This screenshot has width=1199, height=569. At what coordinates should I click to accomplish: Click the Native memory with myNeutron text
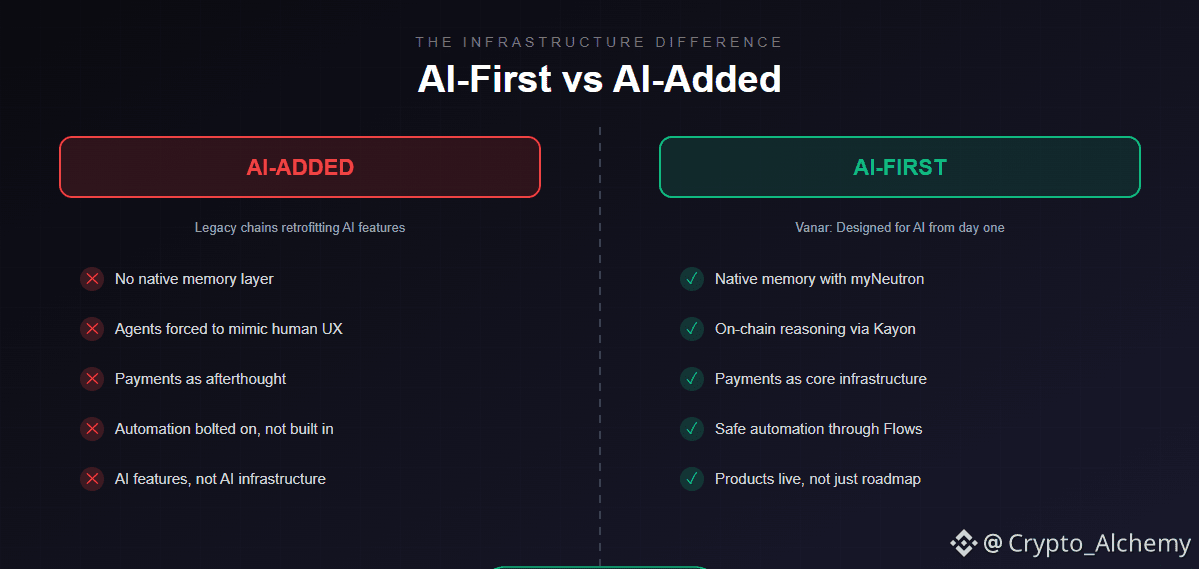(820, 279)
